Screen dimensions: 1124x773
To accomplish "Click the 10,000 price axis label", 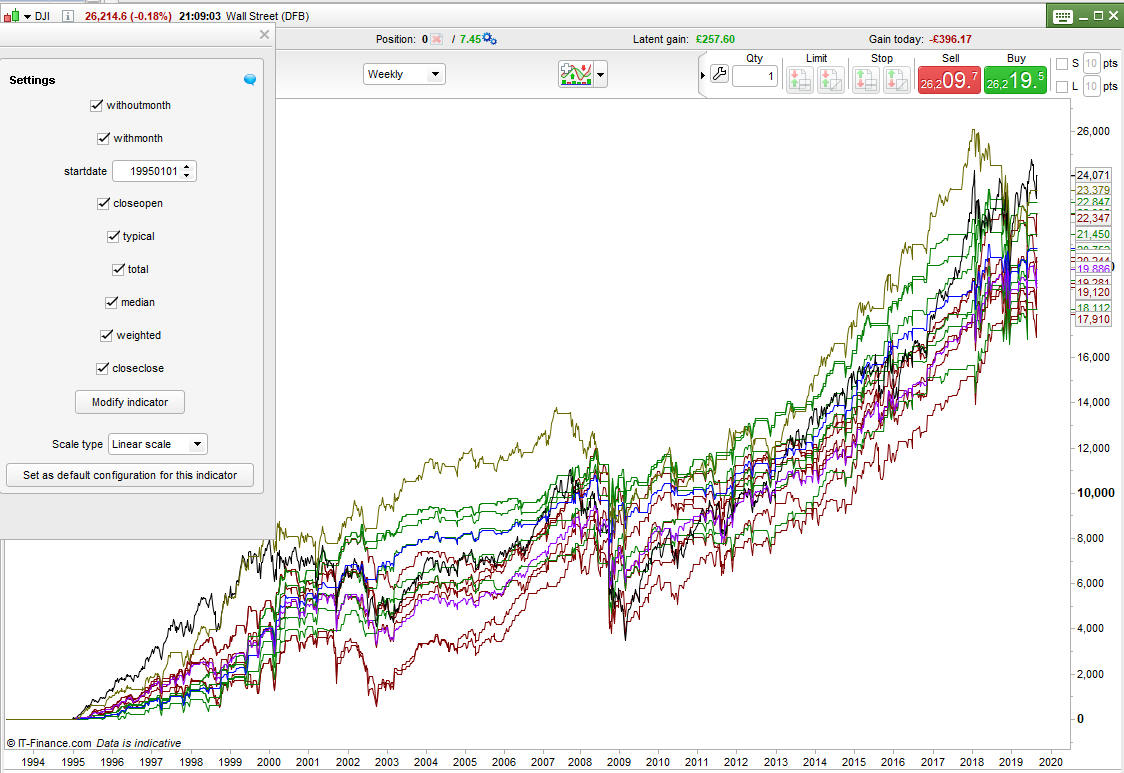I will point(1096,493).
